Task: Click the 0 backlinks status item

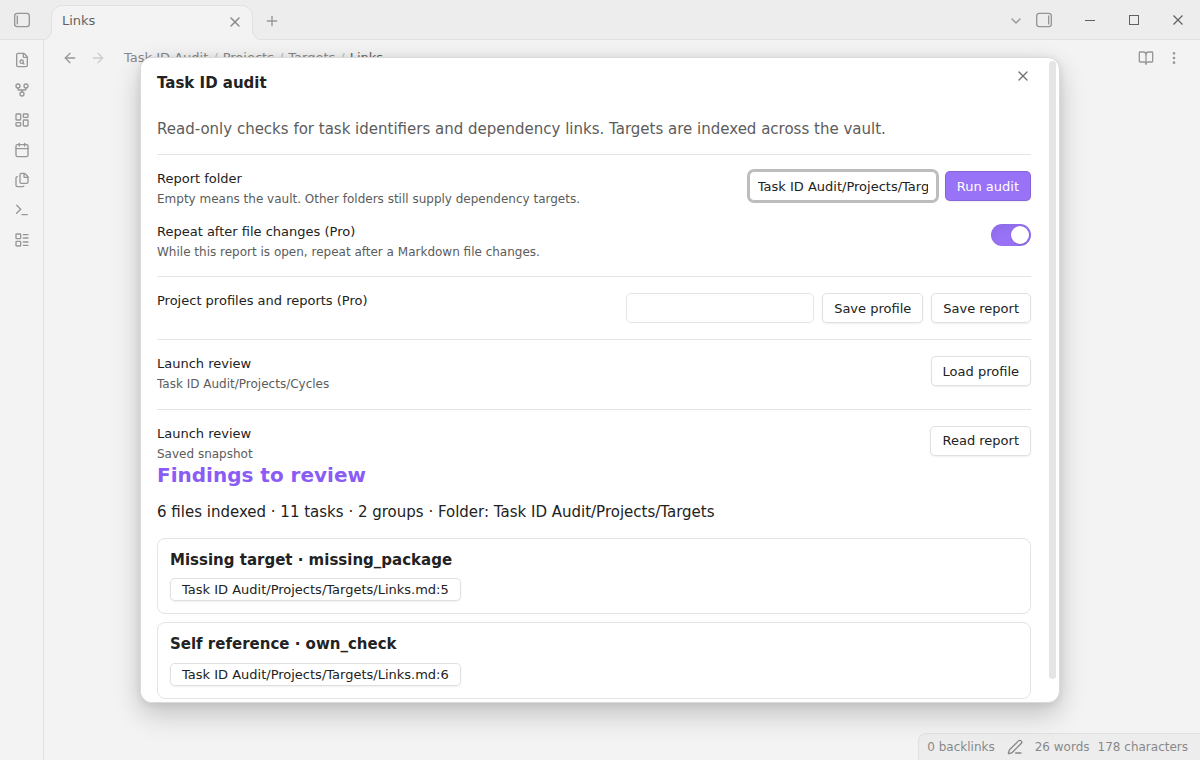Action: point(960,747)
